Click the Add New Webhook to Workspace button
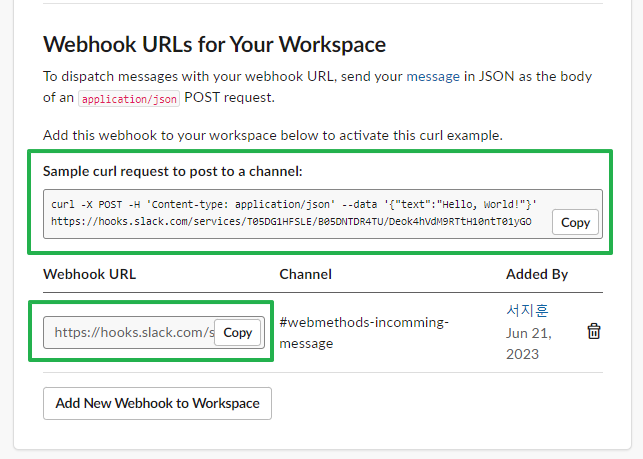643x459 pixels. (157, 403)
